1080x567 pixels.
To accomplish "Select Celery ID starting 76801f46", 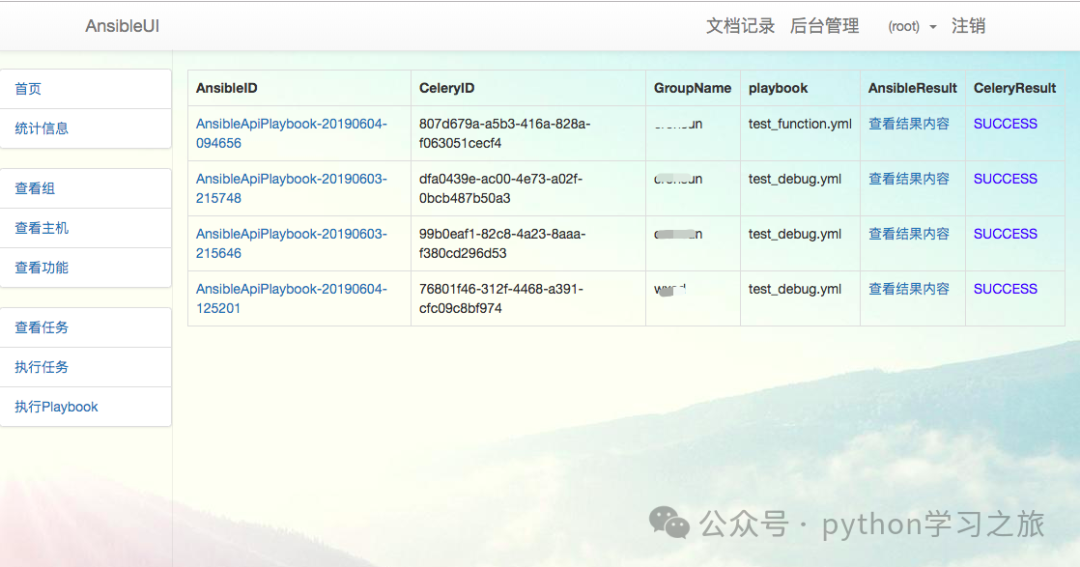I will click(x=501, y=299).
